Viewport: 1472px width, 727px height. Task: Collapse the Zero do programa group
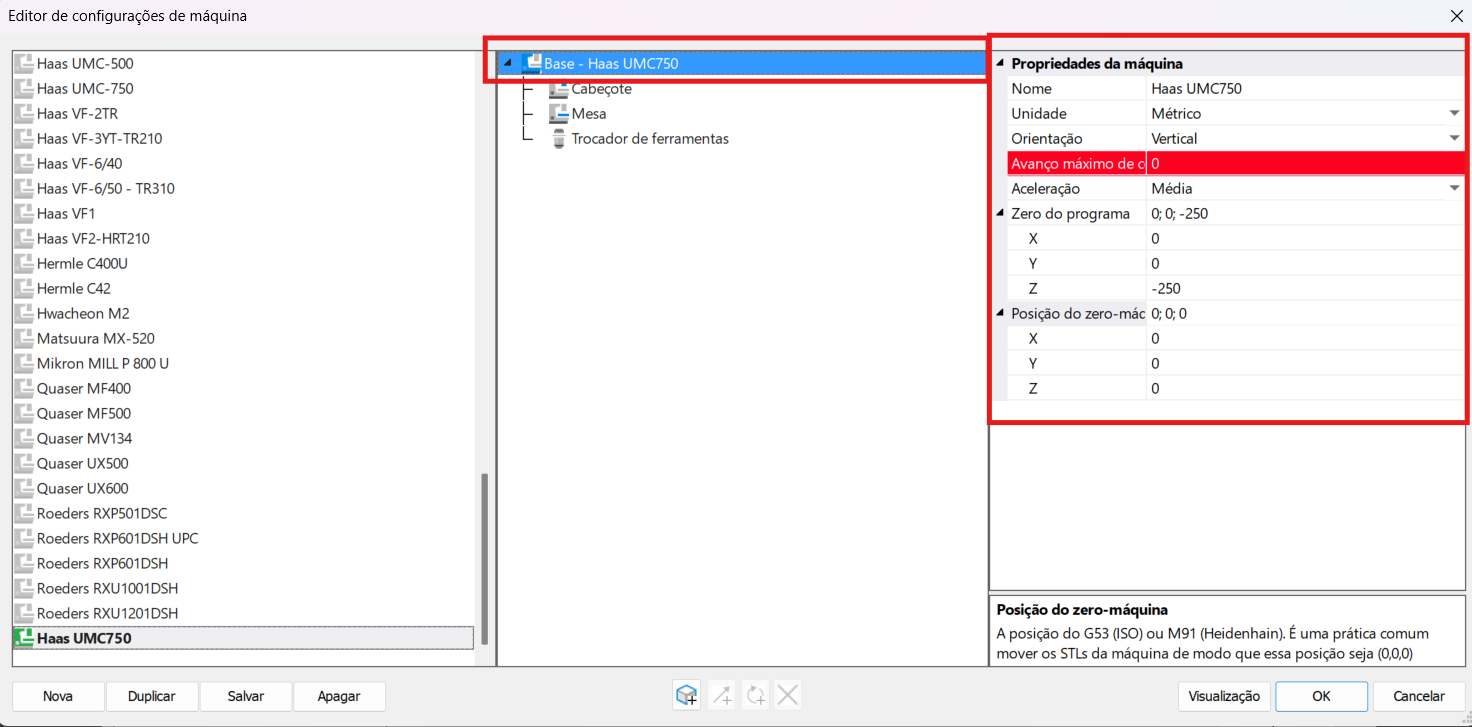pyautogui.click(x=1000, y=213)
